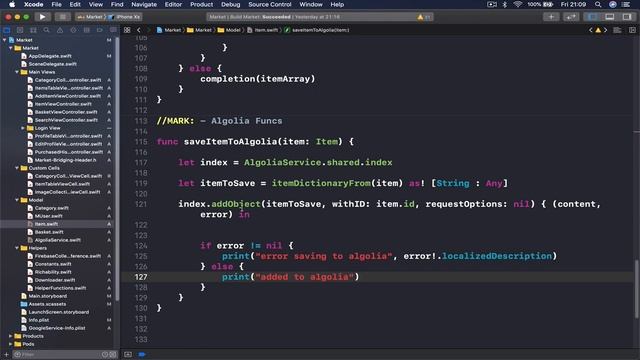Open the Apple menu
640x360 pixels.
12,4
